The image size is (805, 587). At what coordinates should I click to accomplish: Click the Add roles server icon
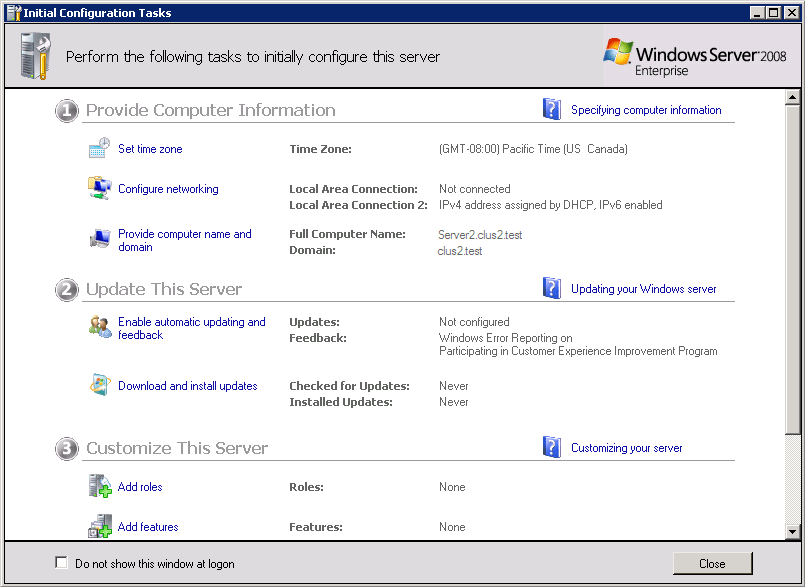[100, 486]
